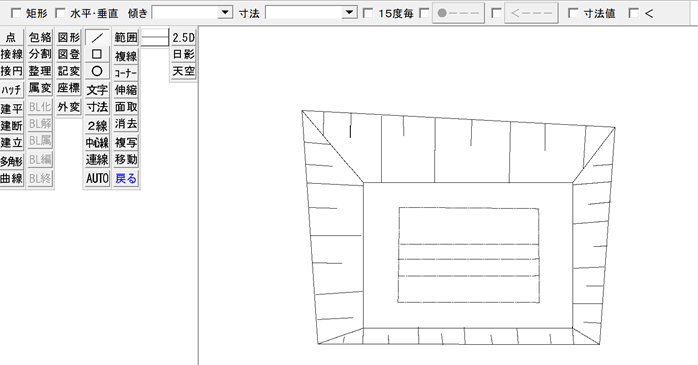Activate the 包絡 tool
This screenshot has width=698, height=365.
click(x=40, y=37)
